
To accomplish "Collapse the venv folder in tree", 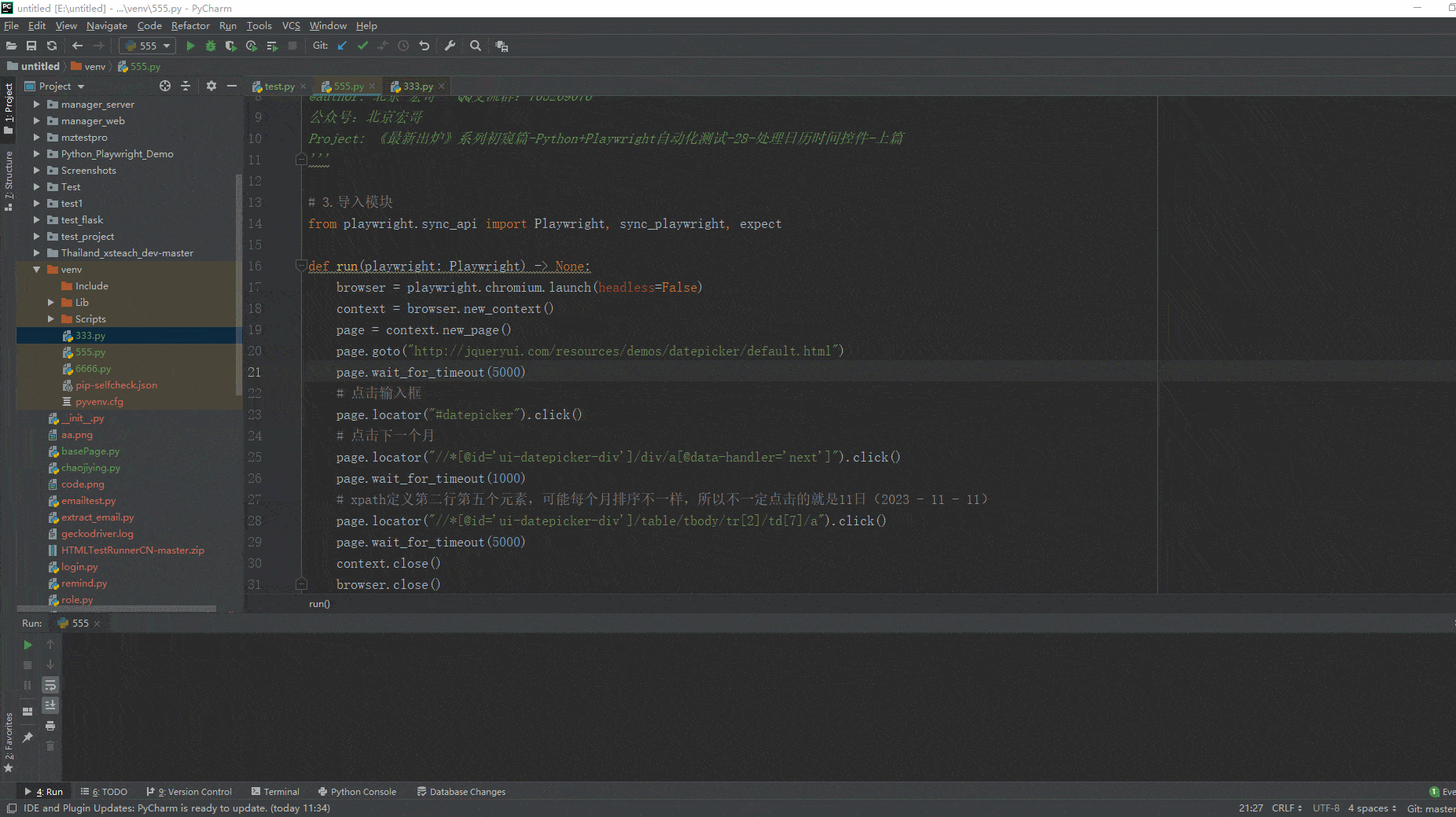I will click(37, 270).
